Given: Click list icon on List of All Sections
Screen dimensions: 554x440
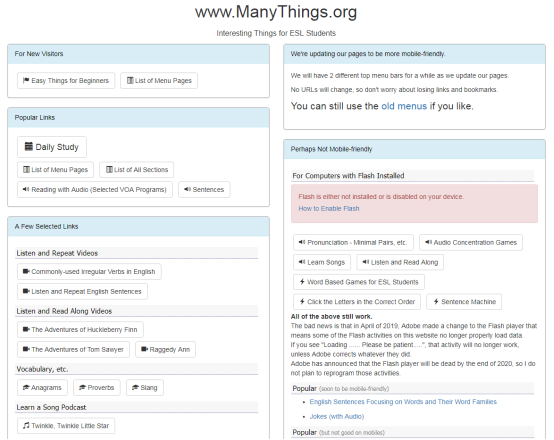Looking at the screenshot, I should (110, 169).
